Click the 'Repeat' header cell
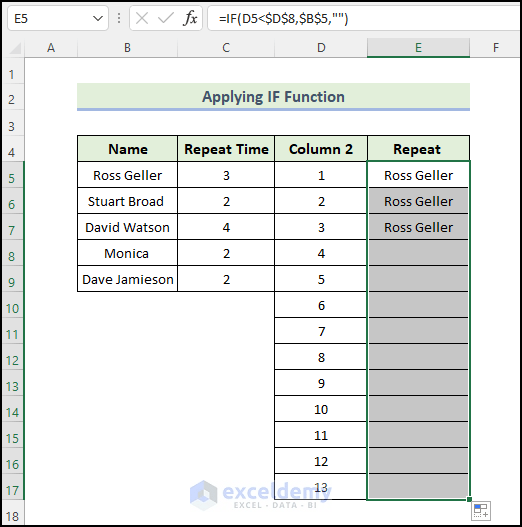522x527 pixels. 418,149
